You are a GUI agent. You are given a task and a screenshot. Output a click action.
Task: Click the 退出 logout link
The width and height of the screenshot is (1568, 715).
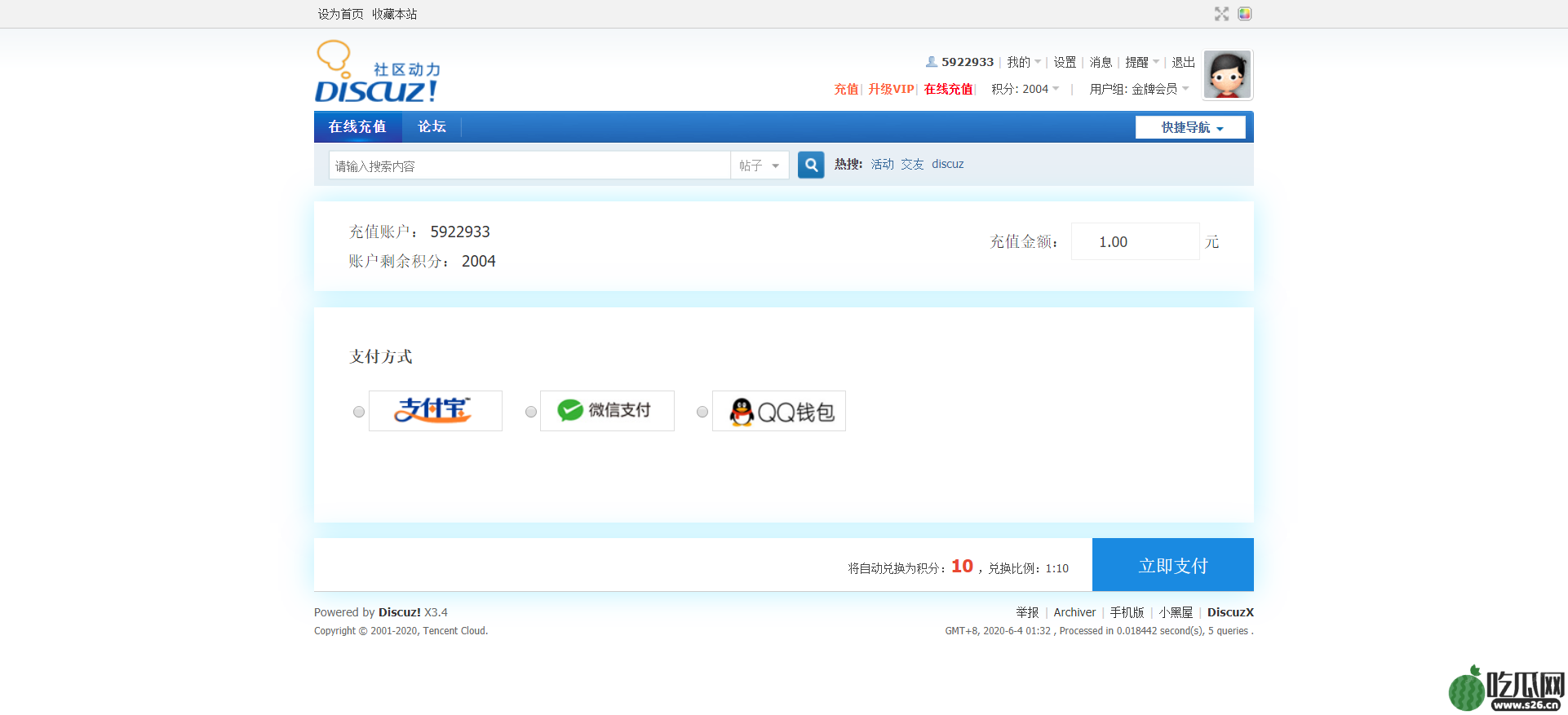click(1183, 62)
